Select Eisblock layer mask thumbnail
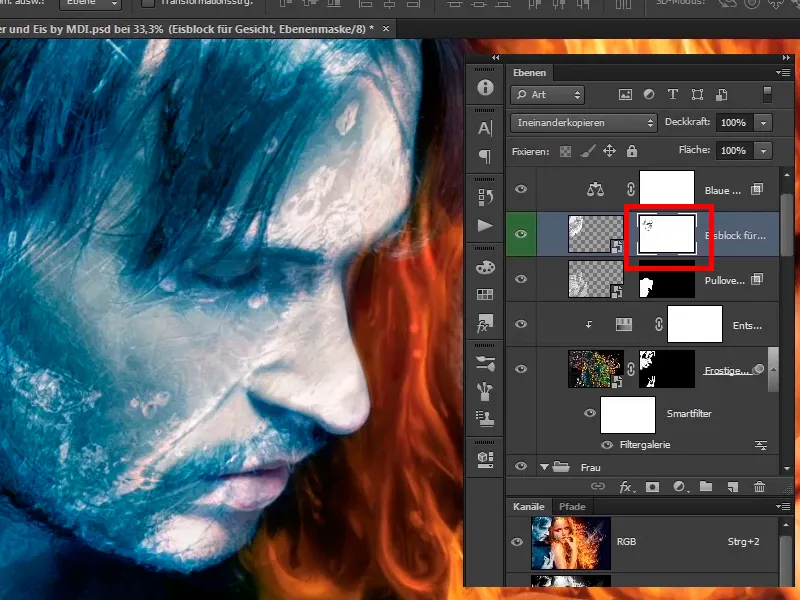This screenshot has width=800, height=600. (x=667, y=234)
